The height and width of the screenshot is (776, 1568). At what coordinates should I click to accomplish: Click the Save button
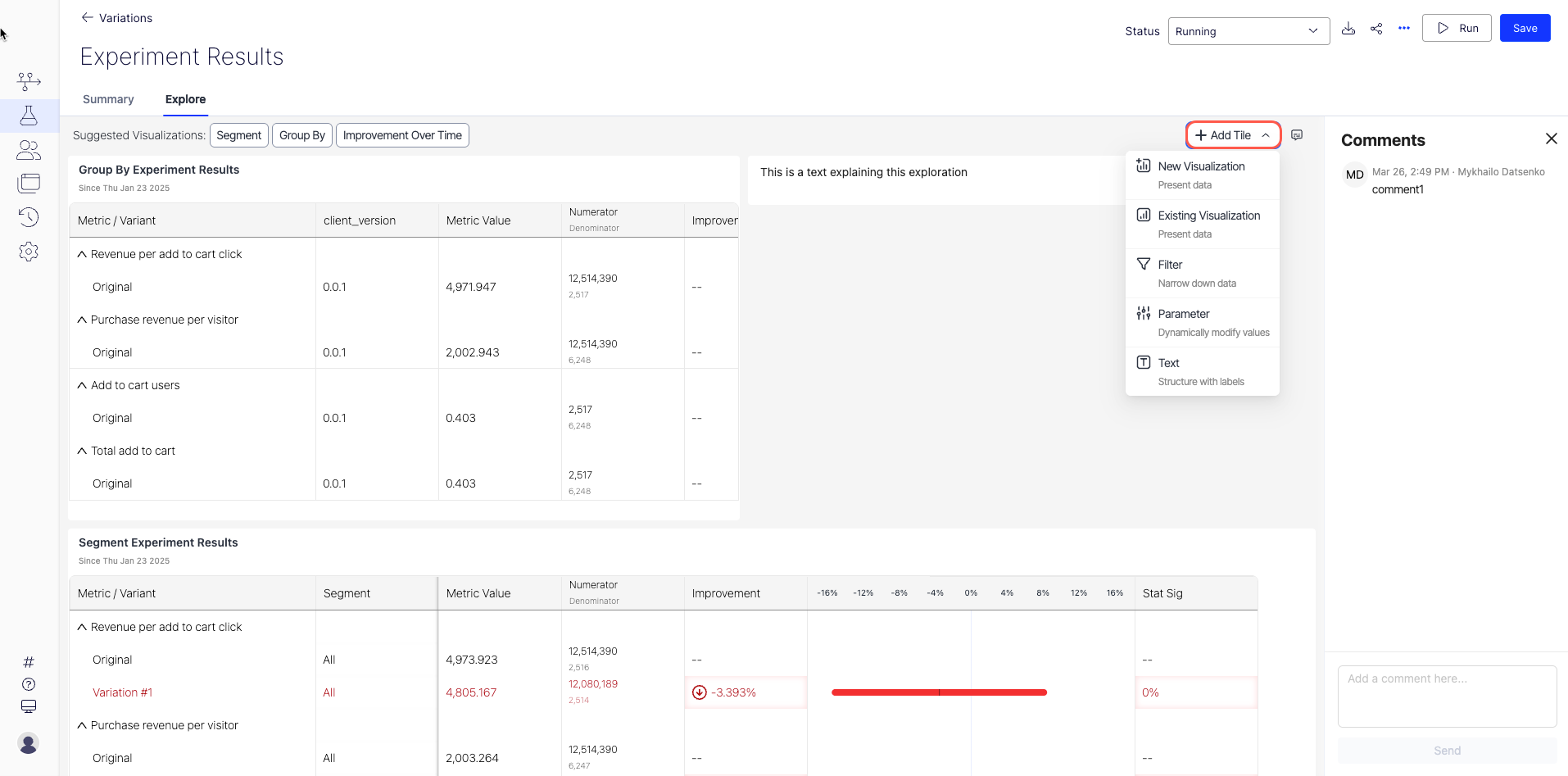(1525, 28)
